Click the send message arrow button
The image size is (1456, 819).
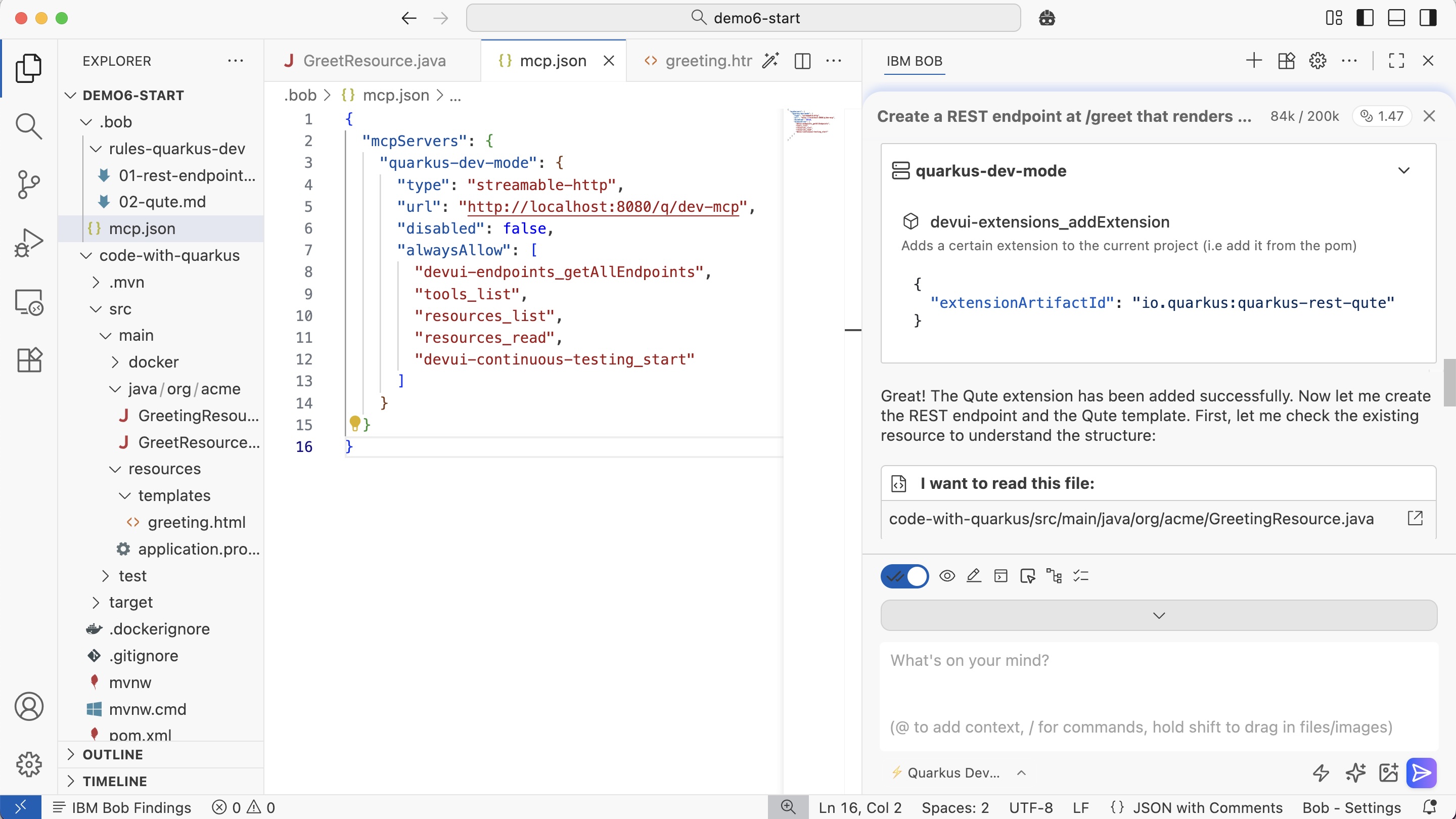tap(1421, 772)
